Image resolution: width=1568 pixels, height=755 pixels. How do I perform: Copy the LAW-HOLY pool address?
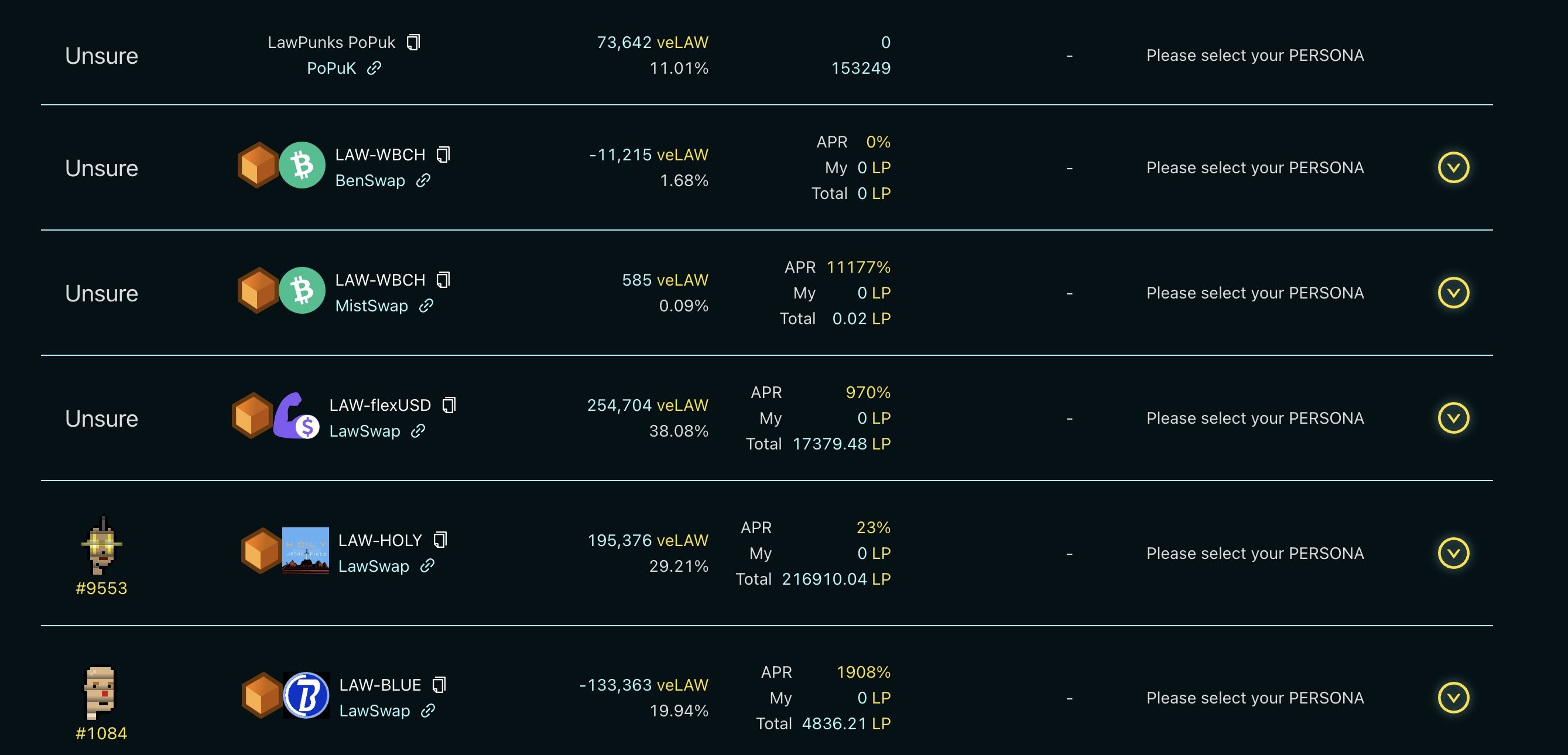(x=440, y=540)
